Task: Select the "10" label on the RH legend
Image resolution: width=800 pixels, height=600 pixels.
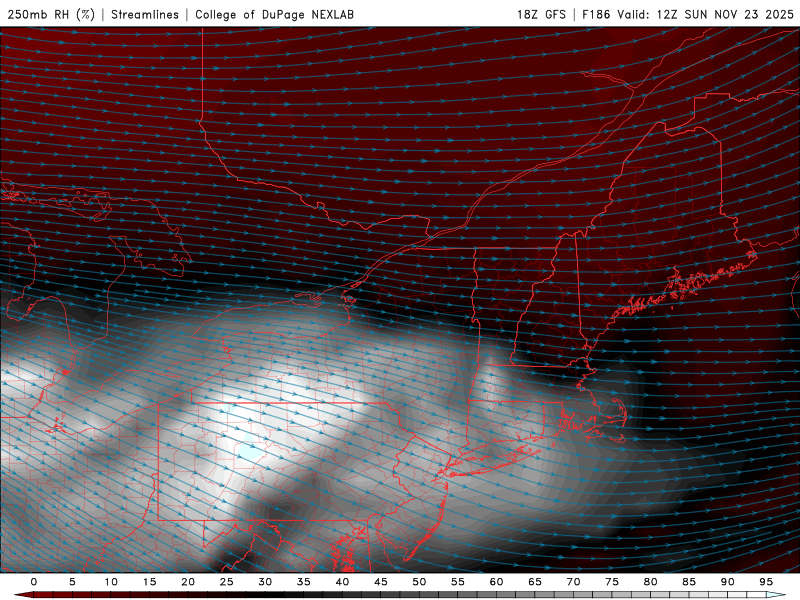Action: tap(111, 582)
